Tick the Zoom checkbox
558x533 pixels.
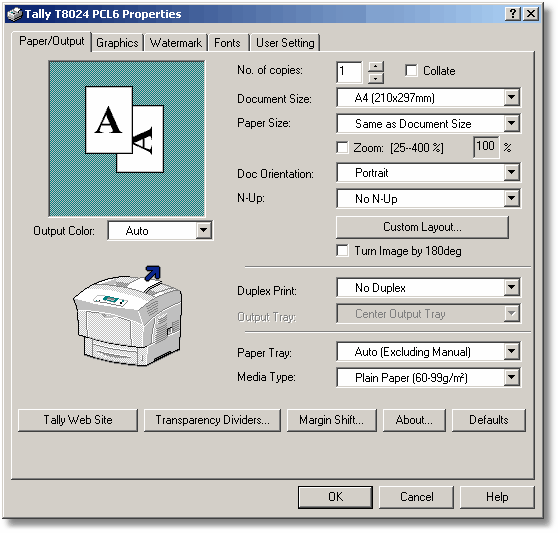tap(342, 147)
